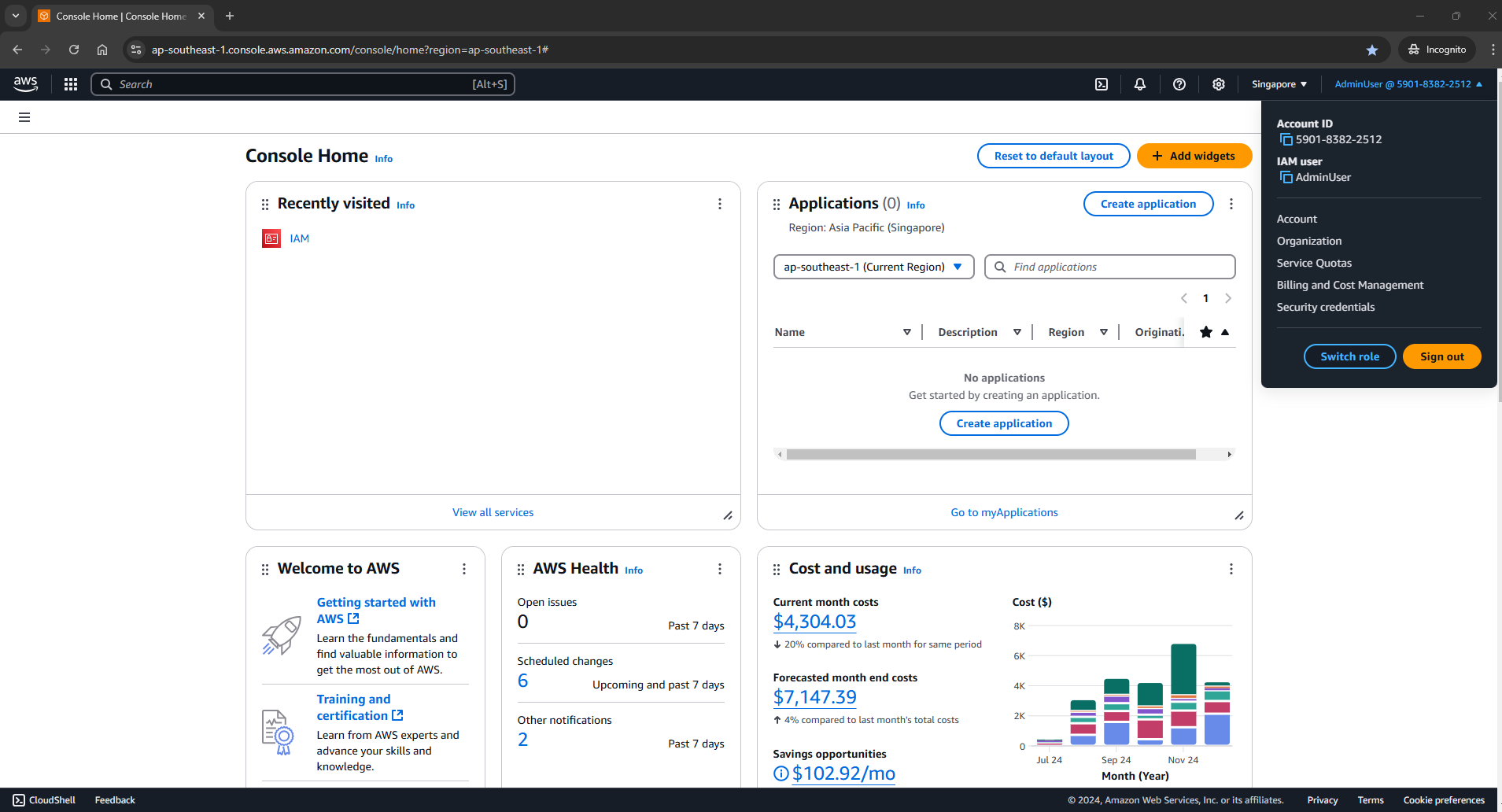
Task: Open Cost and usage widget options menu
Action: (1231, 569)
